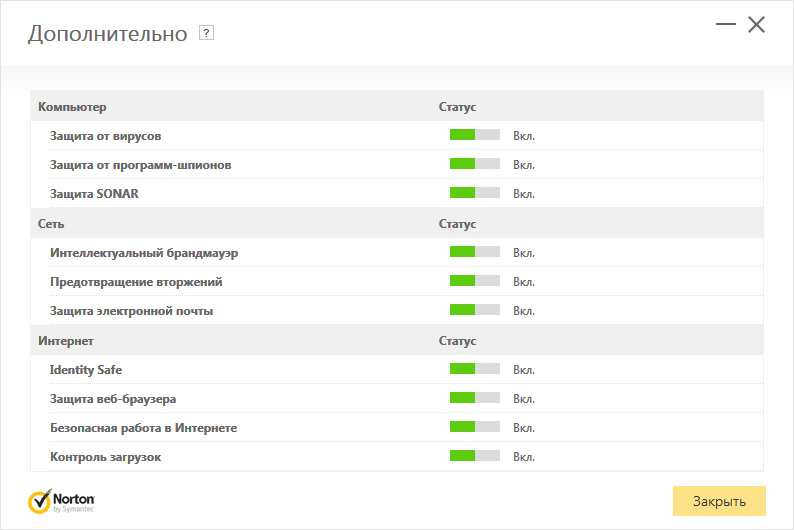Select the Интеллектуальный брандмауэр row label
This screenshot has height=530, width=794.
[x=144, y=253]
